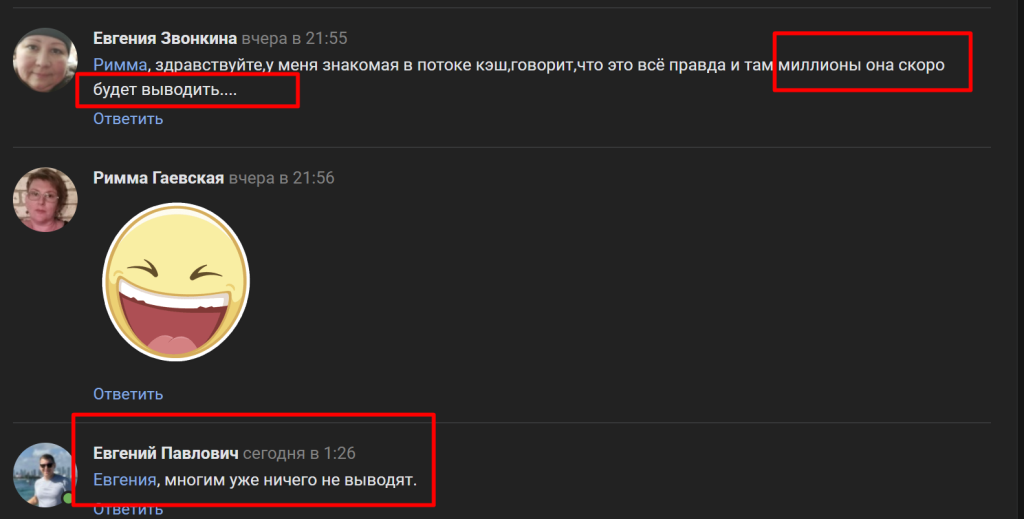Reply to Римма Гаевская's sticker comment
Viewport: 1024px width, 519px height.
click(x=128, y=394)
